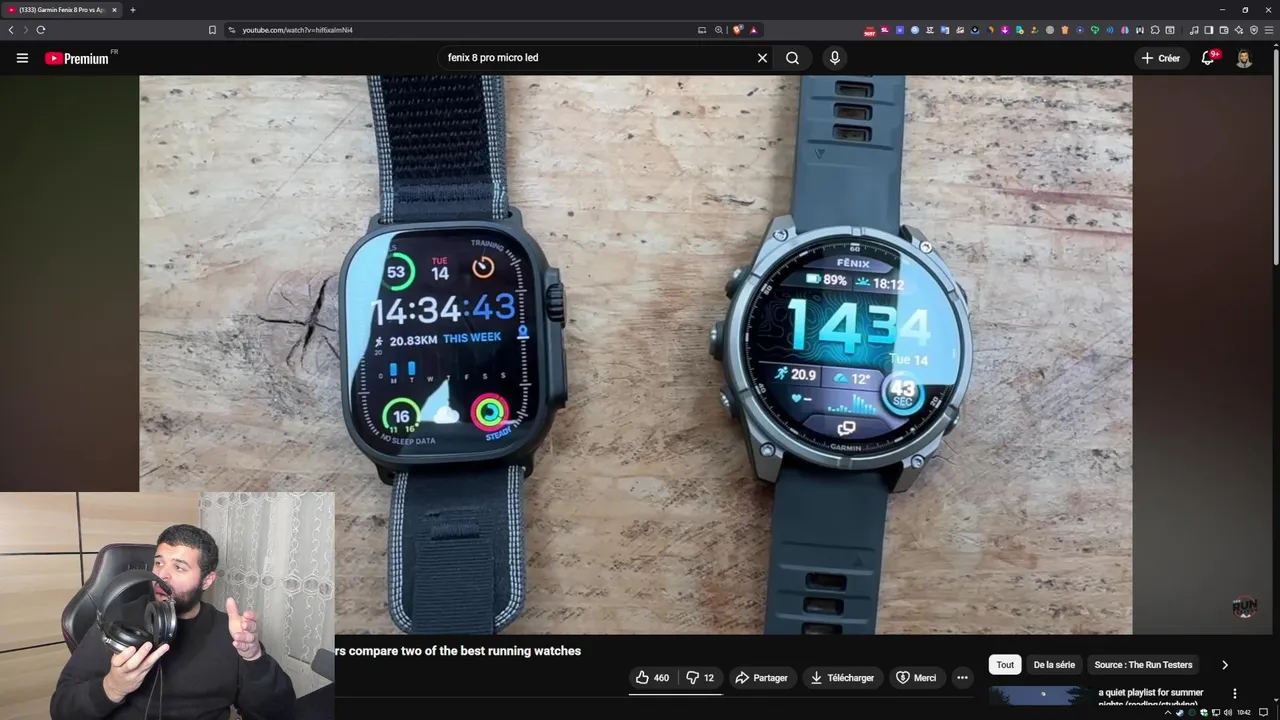This screenshot has height=720, width=1280.
Task: Open the network tray icon
Action: [1216, 713]
